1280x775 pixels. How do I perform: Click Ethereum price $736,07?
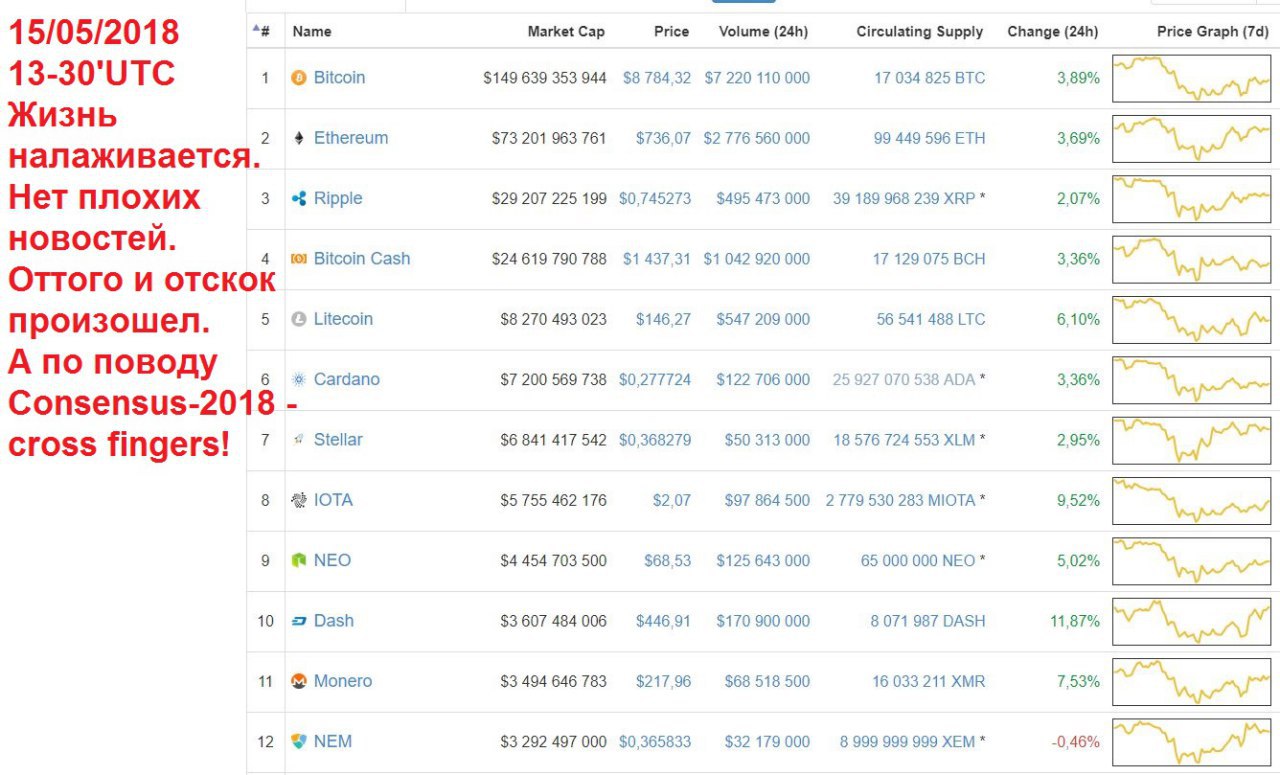point(663,138)
